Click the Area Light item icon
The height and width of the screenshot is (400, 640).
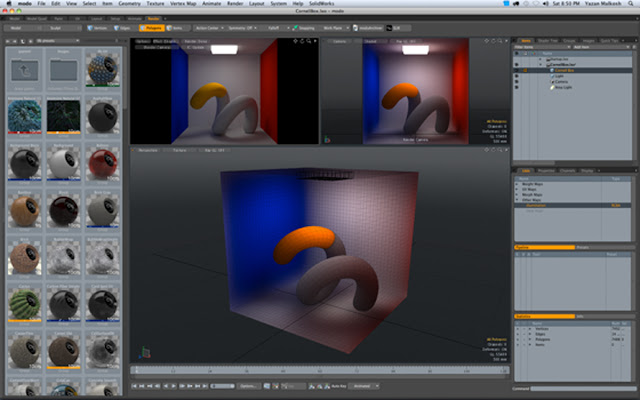pos(551,87)
